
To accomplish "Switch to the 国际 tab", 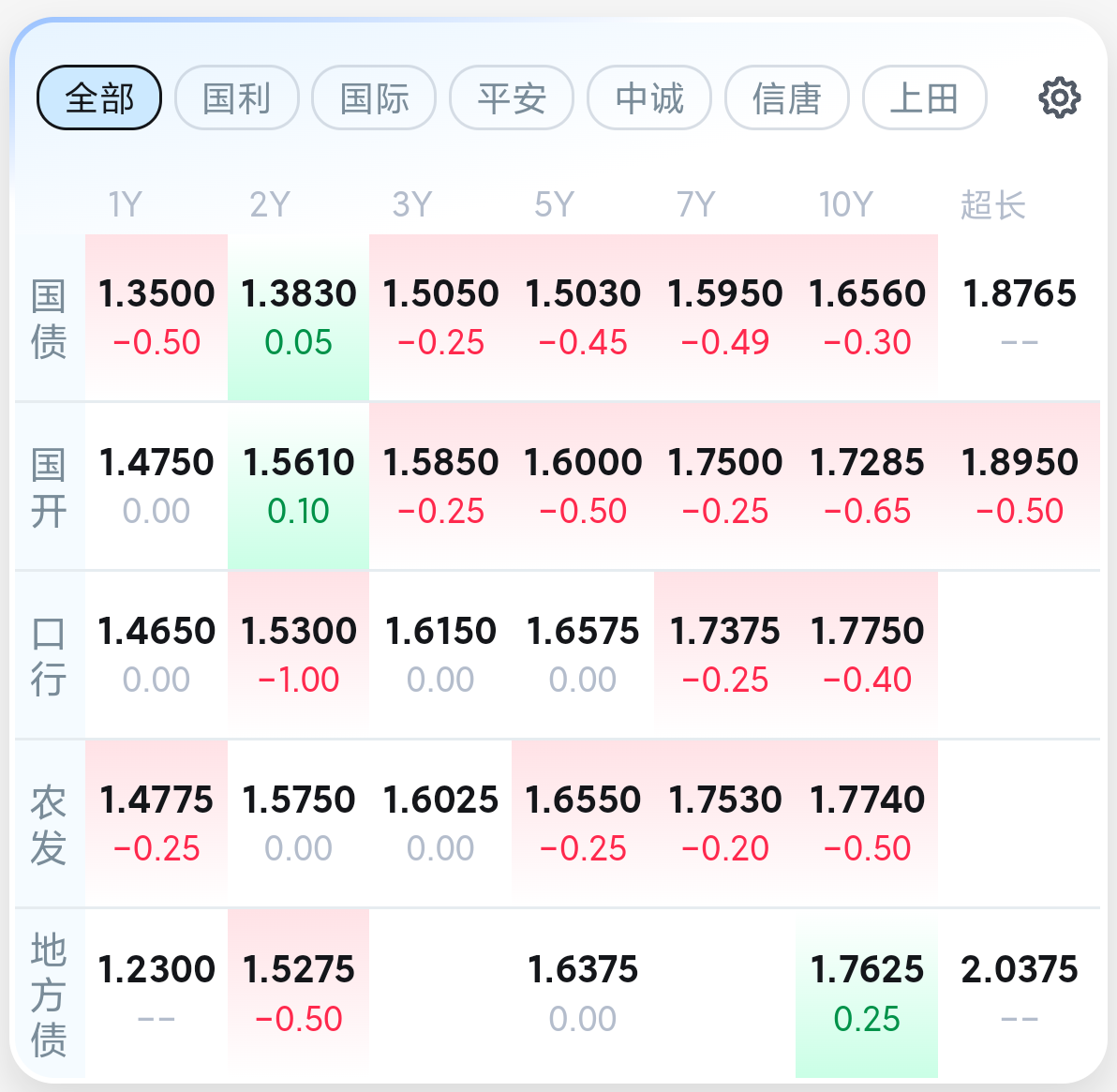I will point(374,97).
